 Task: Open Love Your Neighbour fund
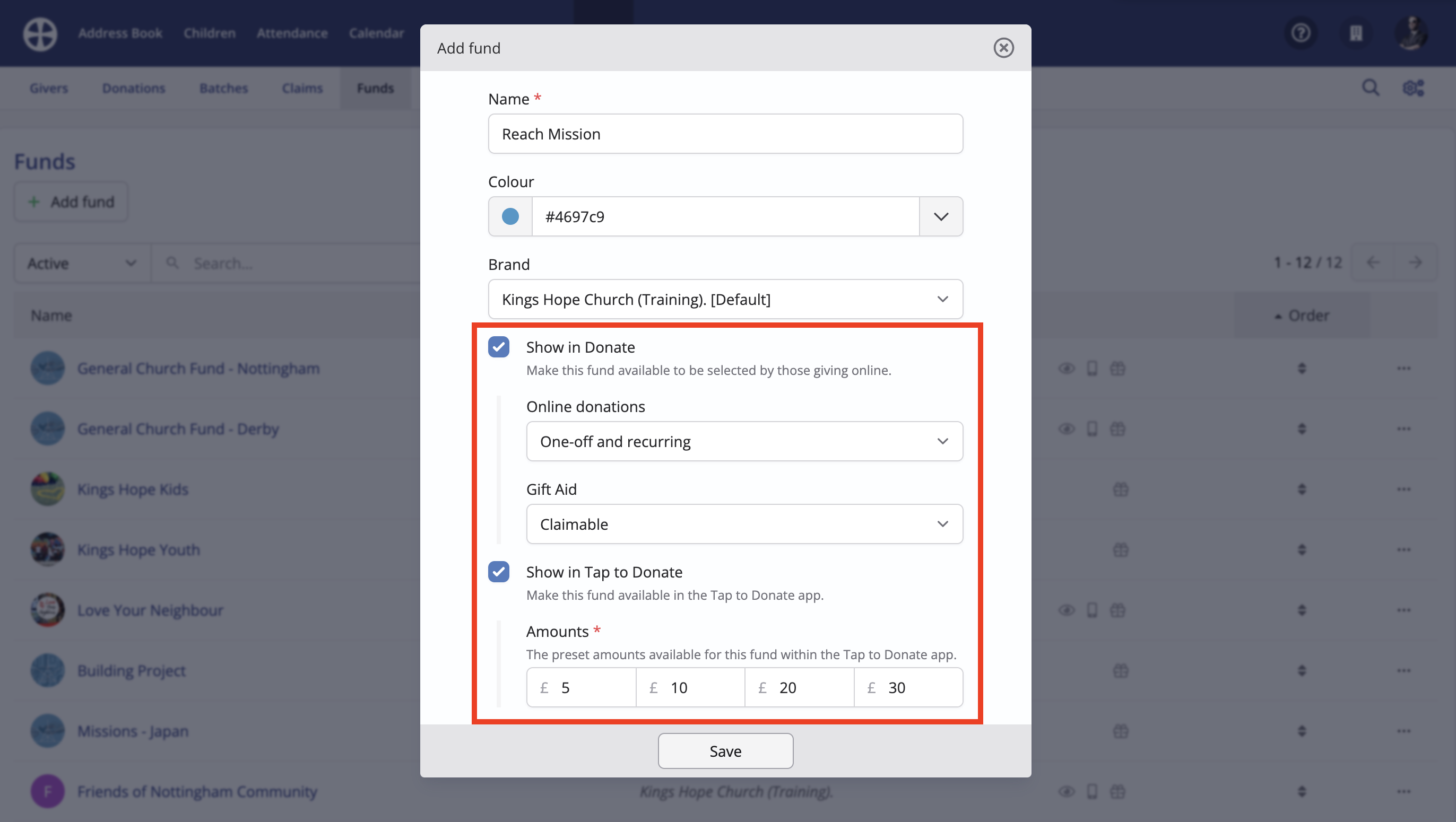[150, 610]
